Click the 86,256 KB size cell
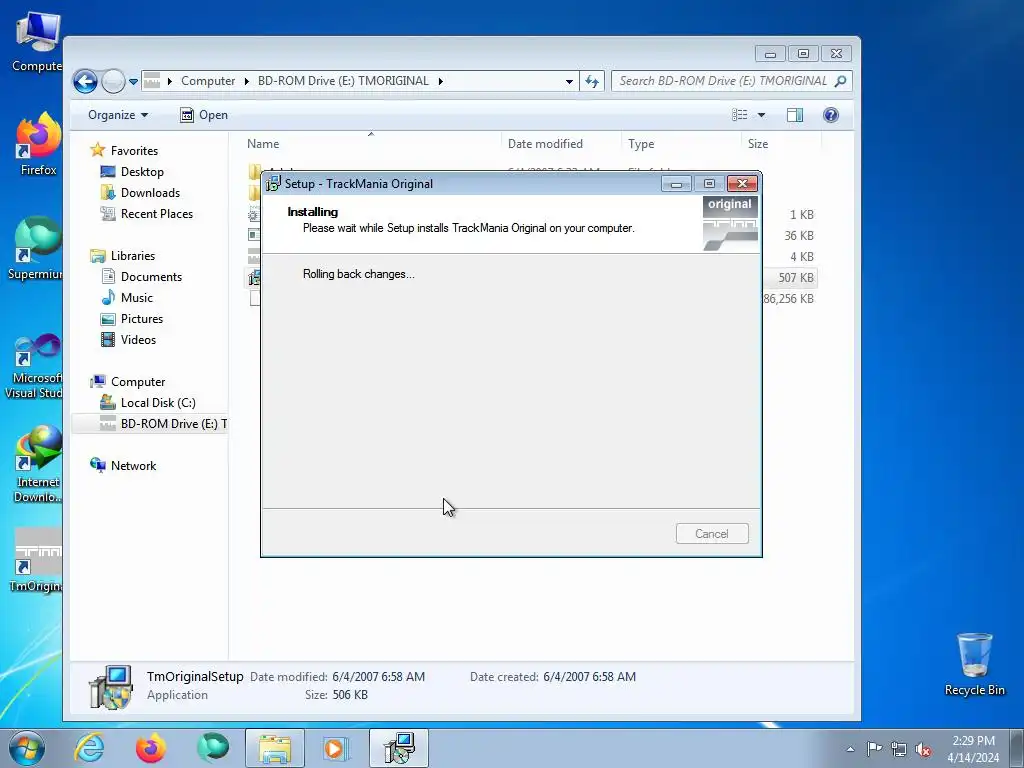 (x=788, y=298)
